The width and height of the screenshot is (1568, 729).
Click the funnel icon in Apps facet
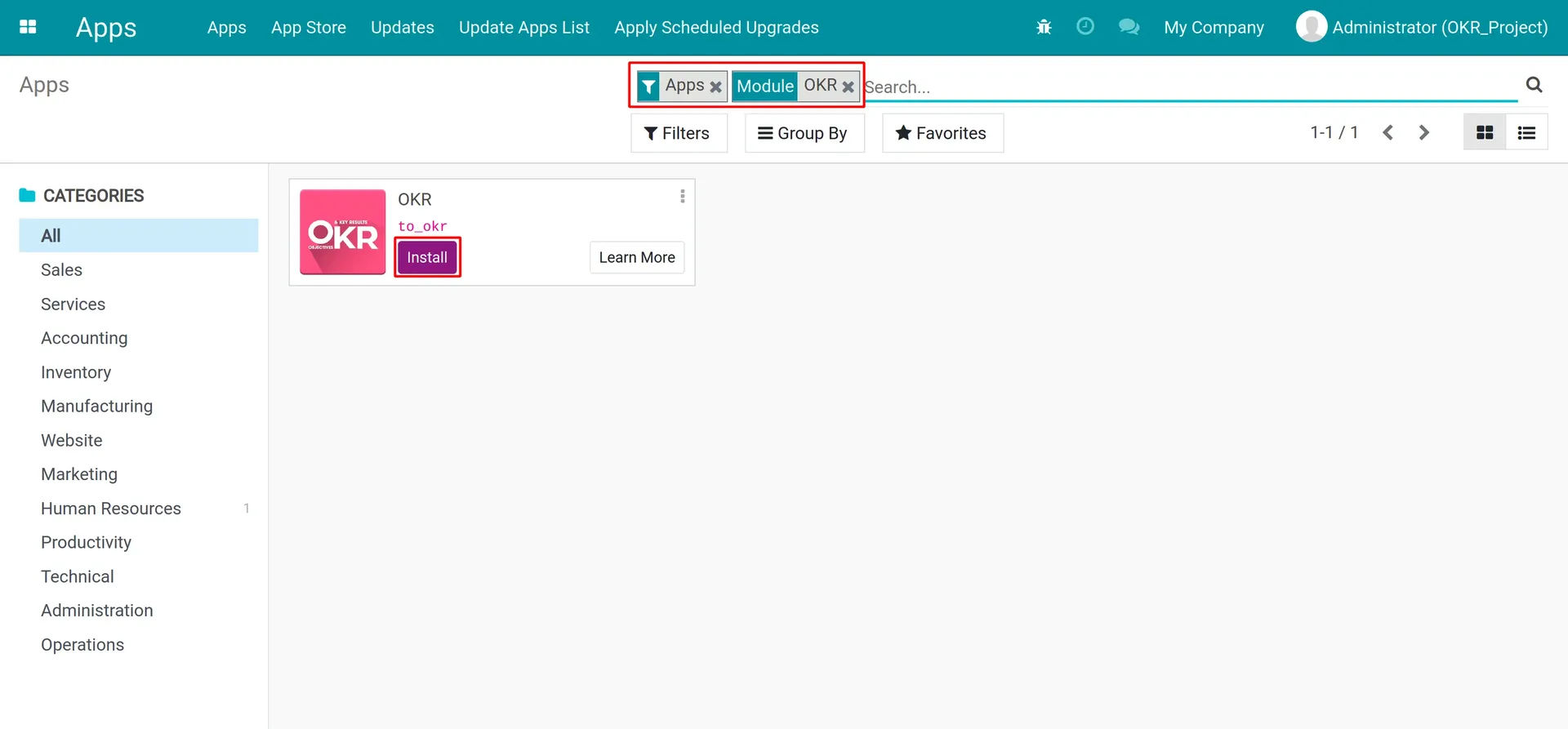(x=648, y=87)
